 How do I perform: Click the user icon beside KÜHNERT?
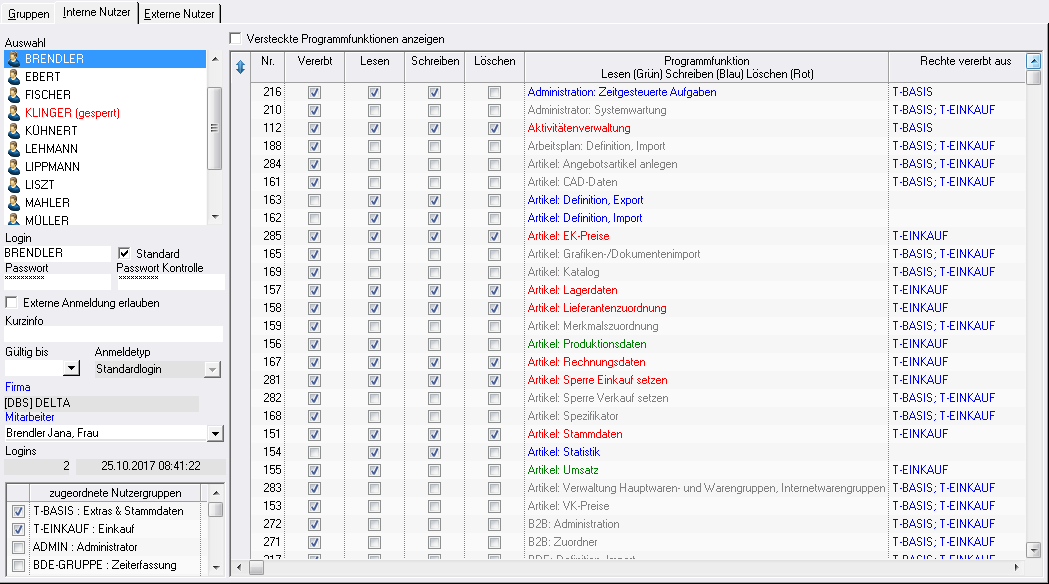14,131
